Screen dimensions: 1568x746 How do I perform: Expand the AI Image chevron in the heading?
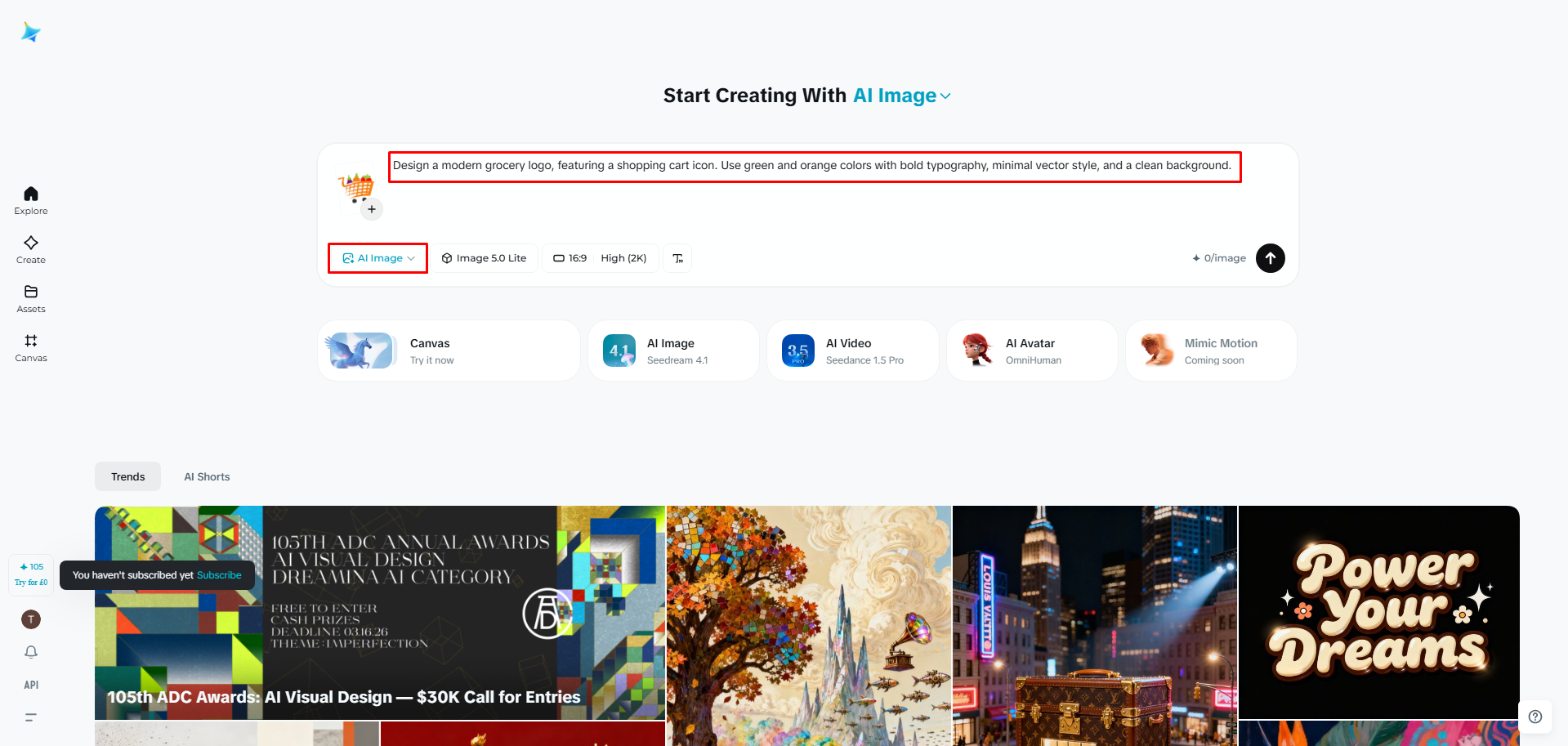tap(945, 96)
